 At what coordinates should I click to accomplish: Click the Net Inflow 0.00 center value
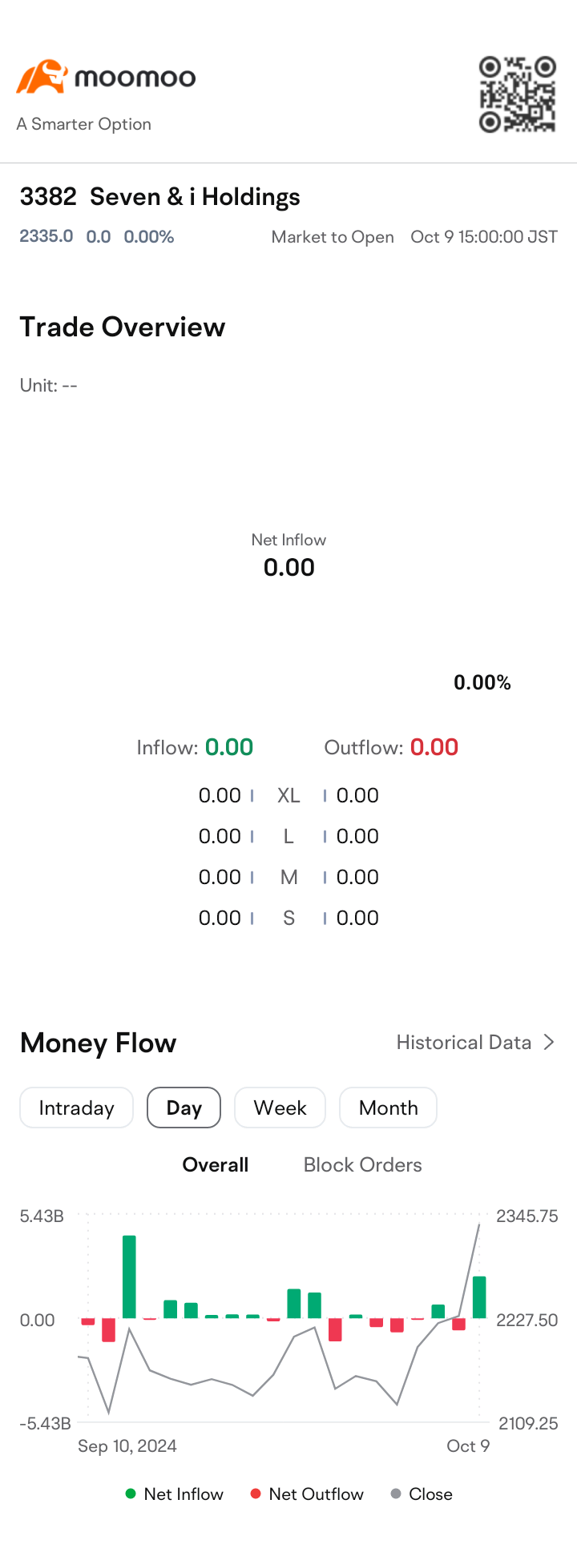point(289,567)
